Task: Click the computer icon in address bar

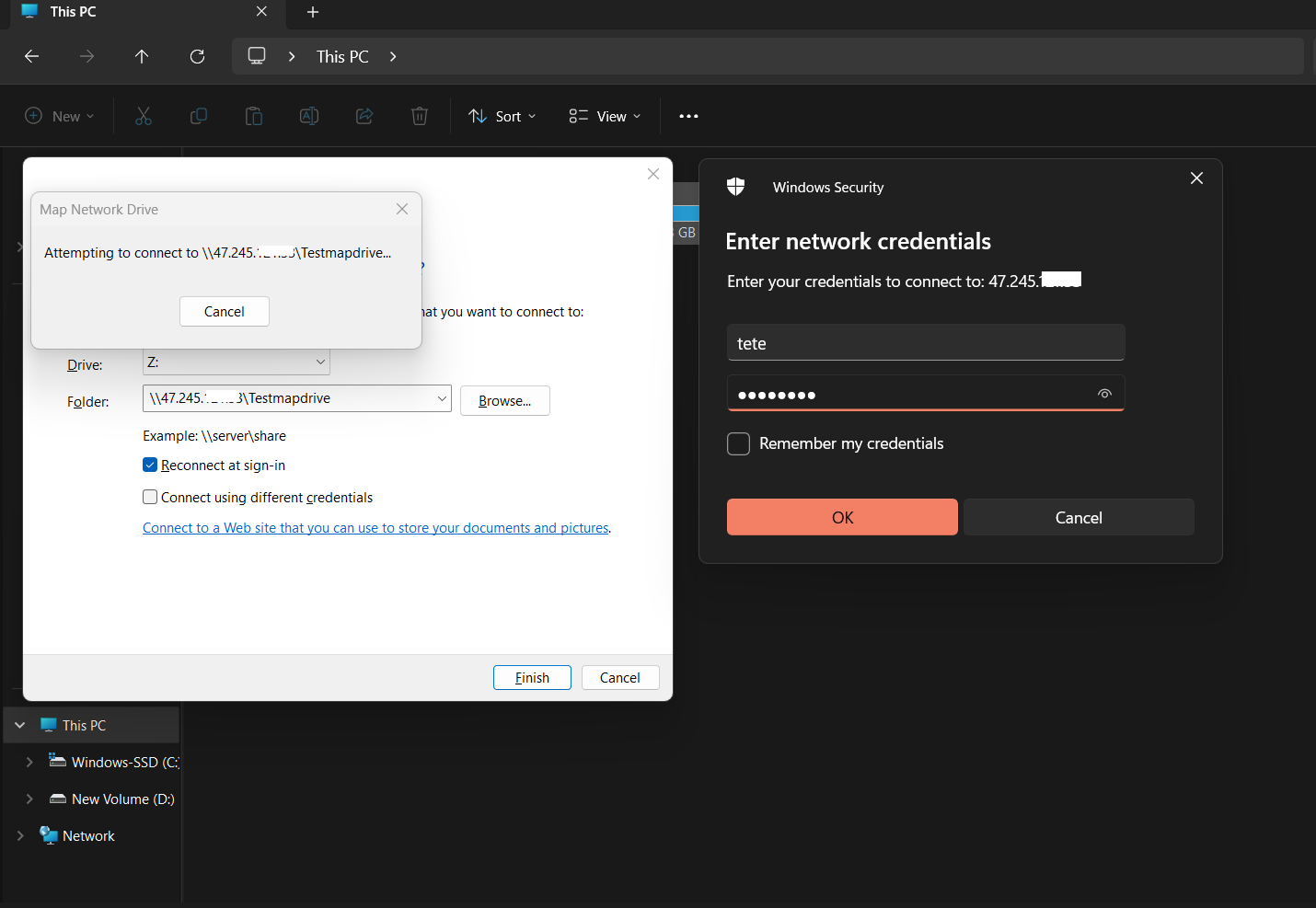Action: (257, 56)
